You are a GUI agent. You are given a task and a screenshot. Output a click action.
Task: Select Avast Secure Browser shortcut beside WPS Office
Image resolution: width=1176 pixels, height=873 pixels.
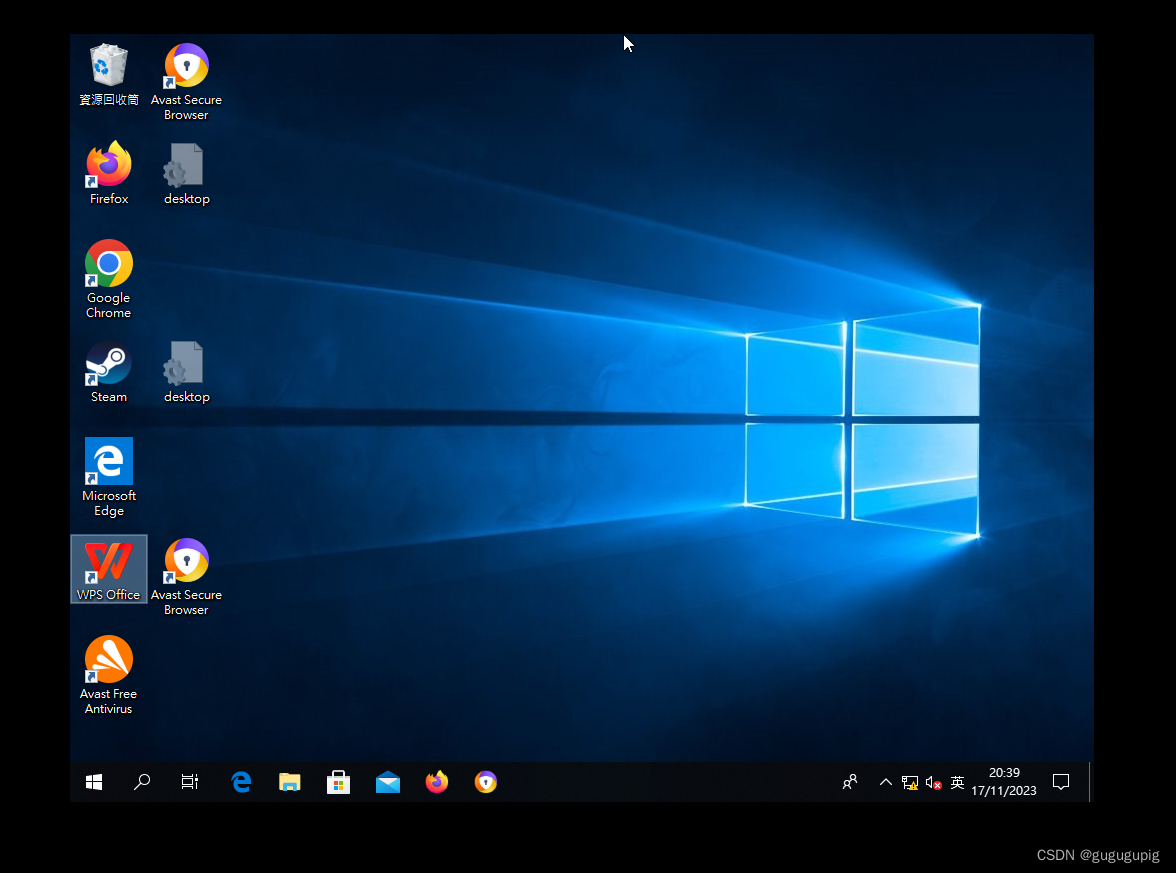pos(186,578)
